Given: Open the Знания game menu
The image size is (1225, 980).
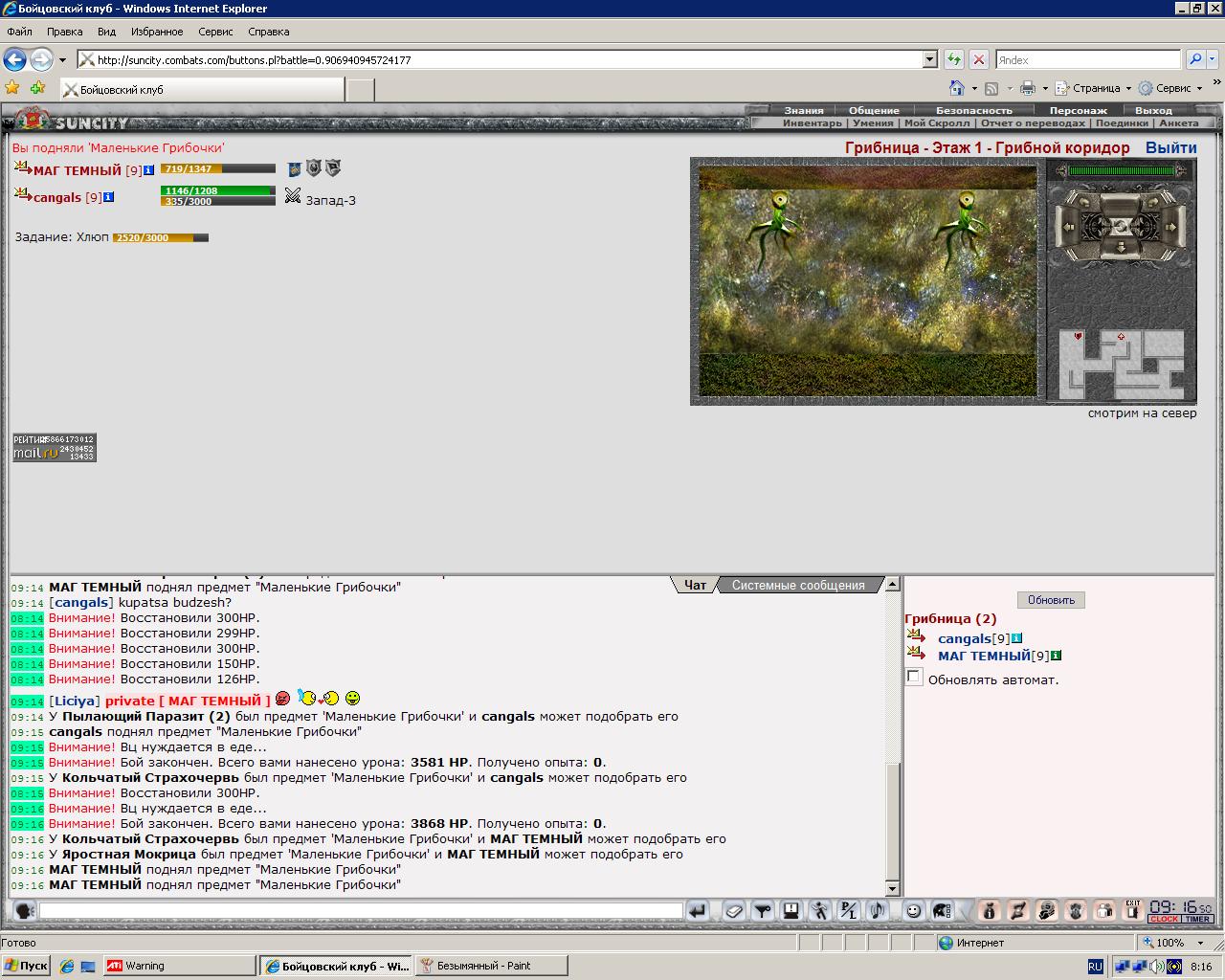Looking at the screenshot, I should [x=804, y=111].
